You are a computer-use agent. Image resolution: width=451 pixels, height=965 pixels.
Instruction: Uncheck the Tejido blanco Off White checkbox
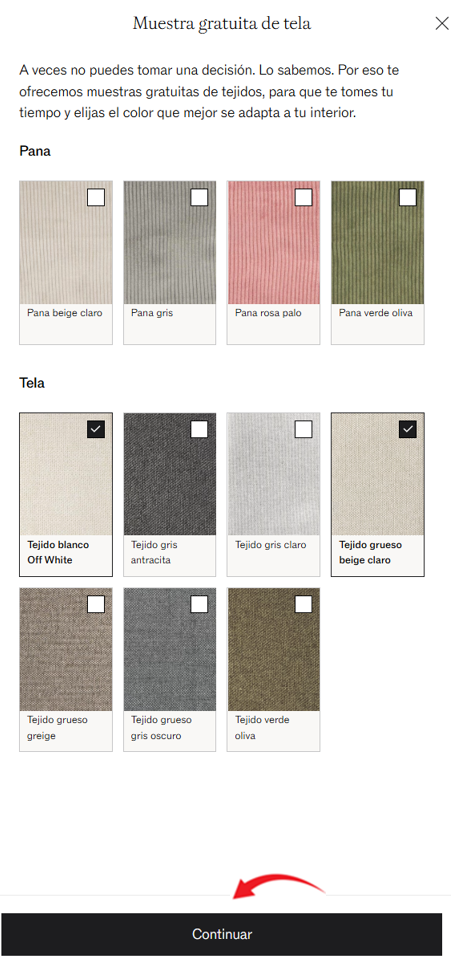coord(95,429)
